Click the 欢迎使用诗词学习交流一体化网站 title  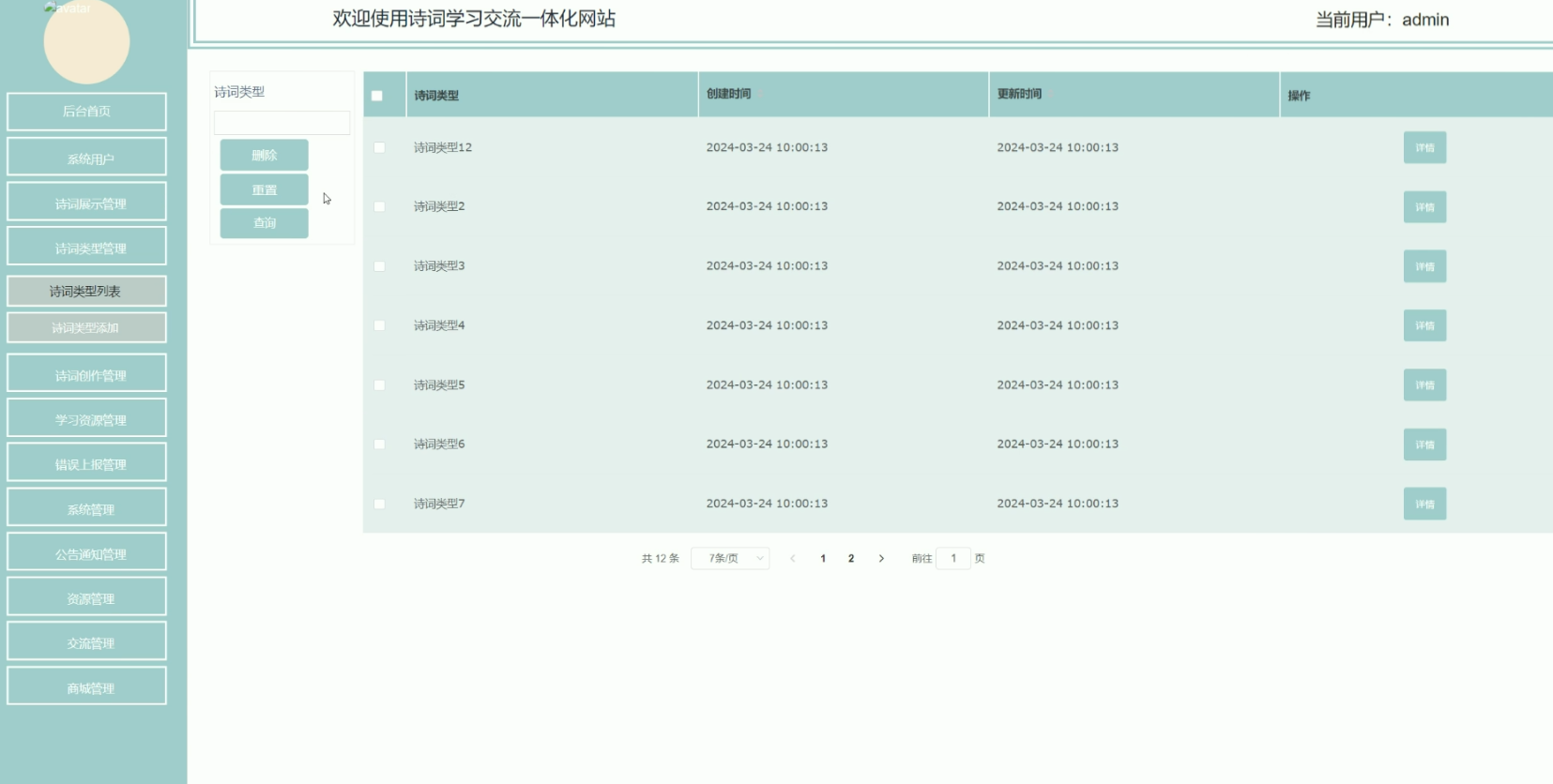pos(474,19)
